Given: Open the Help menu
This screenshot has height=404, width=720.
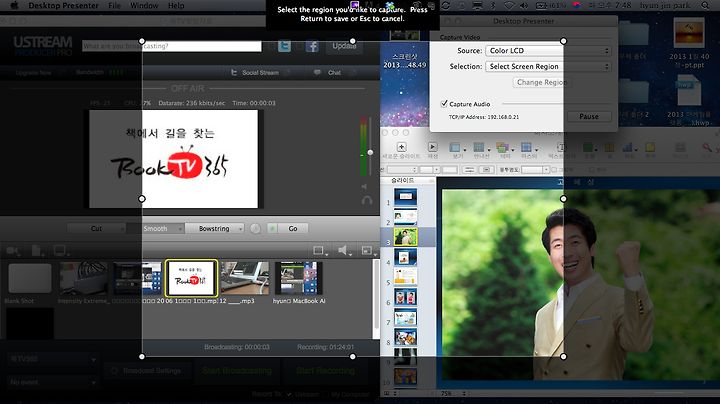Looking at the screenshot, I should pyautogui.click(x=176, y=6).
